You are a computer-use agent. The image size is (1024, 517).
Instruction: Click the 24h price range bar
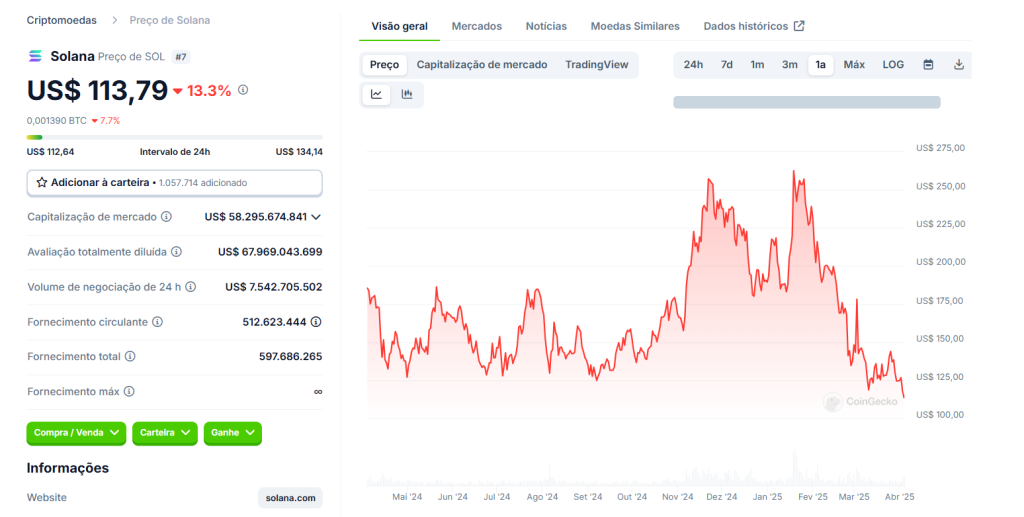pyautogui.click(x=174, y=137)
